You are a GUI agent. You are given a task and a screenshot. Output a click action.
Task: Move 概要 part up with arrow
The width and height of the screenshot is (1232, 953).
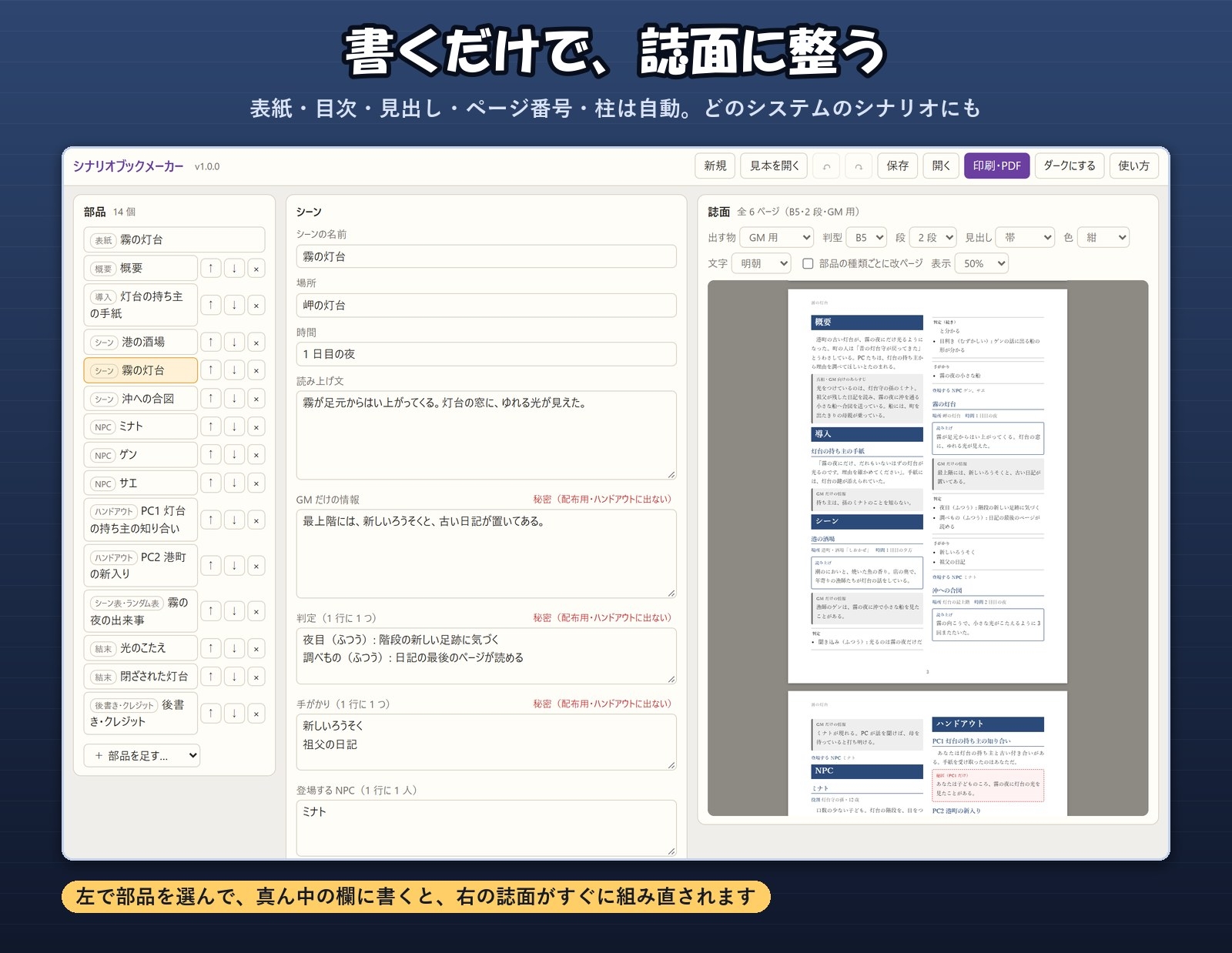pyautogui.click(x=211, y=268)
